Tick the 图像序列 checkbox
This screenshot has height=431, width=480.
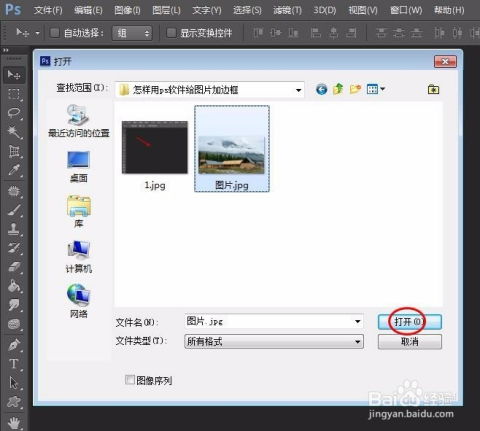[130, 380]
